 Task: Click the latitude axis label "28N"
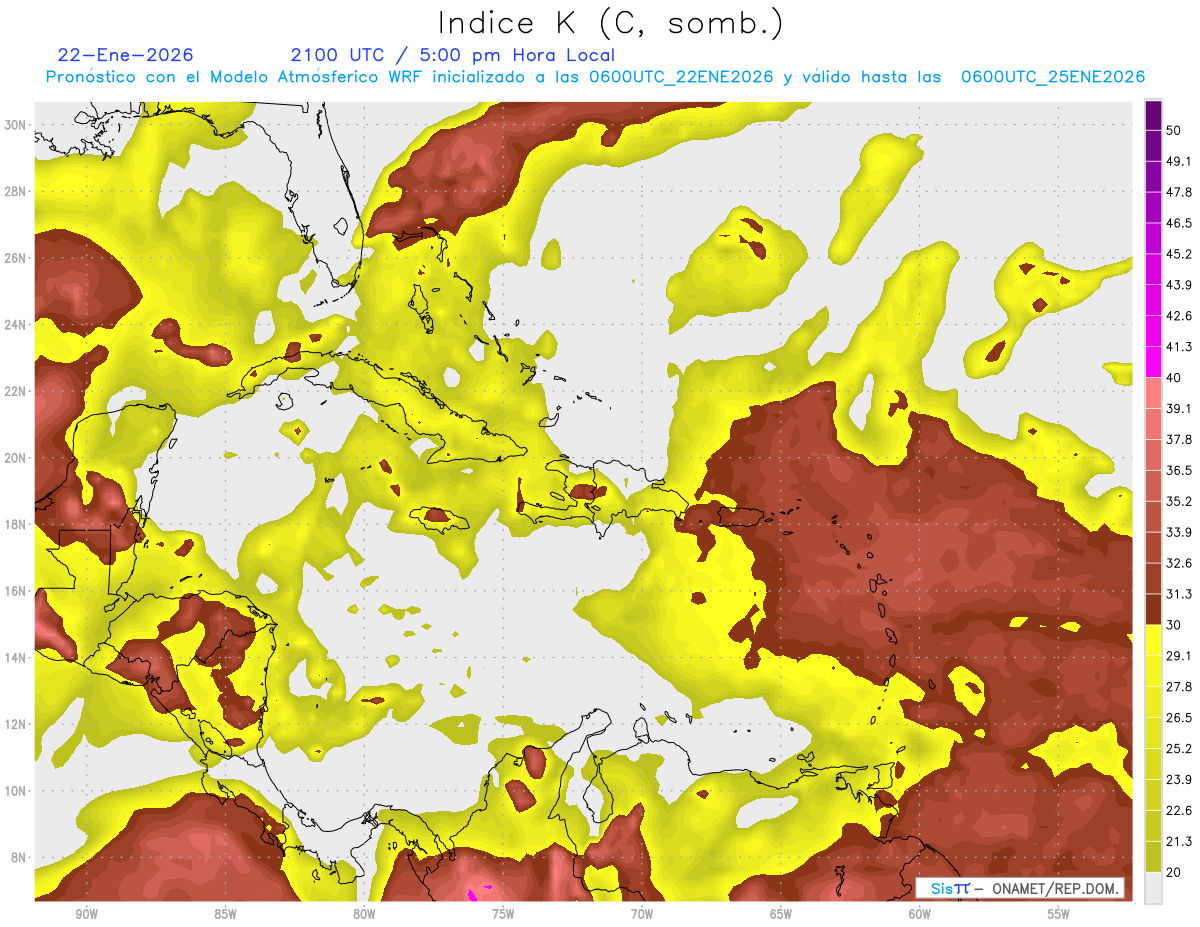click(x=15, y=191)
